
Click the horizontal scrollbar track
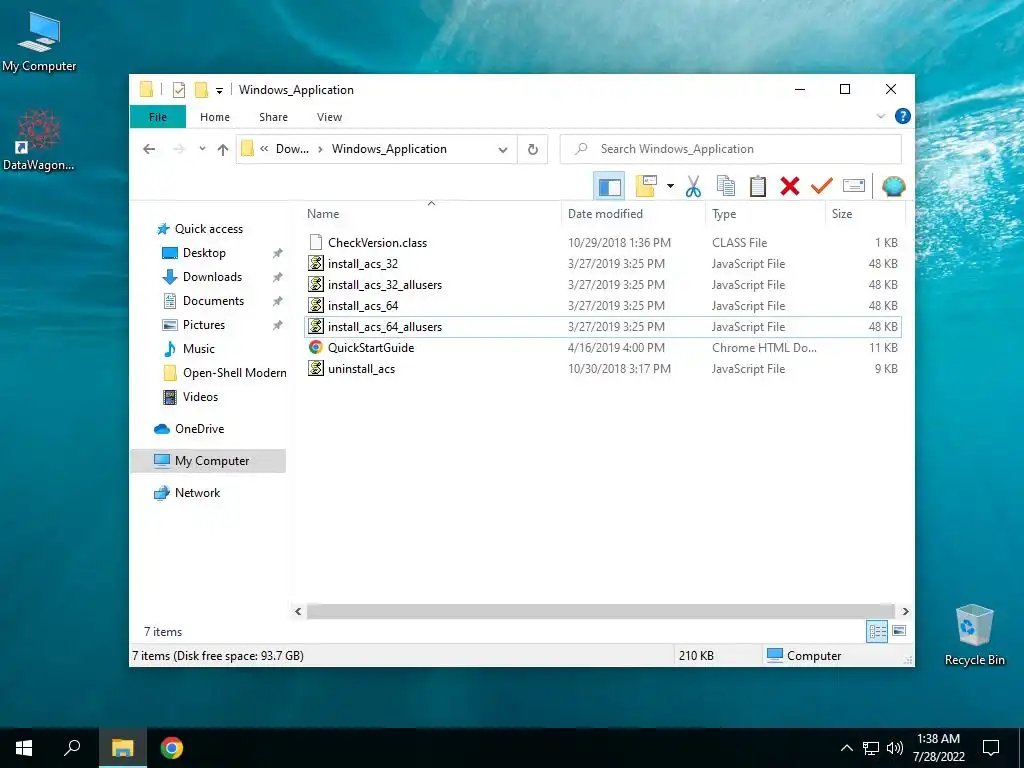click(x=601, y=611)
